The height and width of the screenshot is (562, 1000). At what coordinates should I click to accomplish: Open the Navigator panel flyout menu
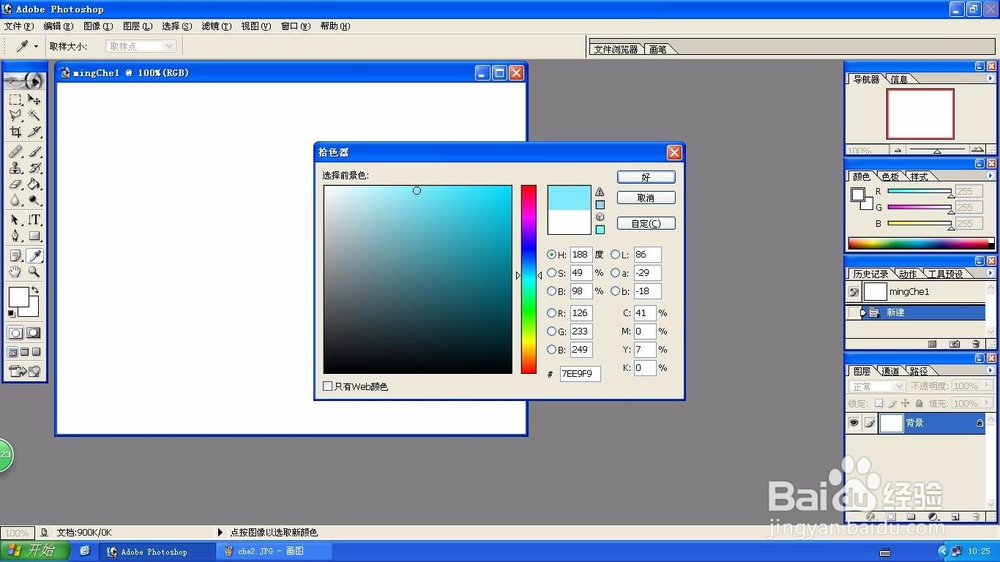tap(990, 78)
